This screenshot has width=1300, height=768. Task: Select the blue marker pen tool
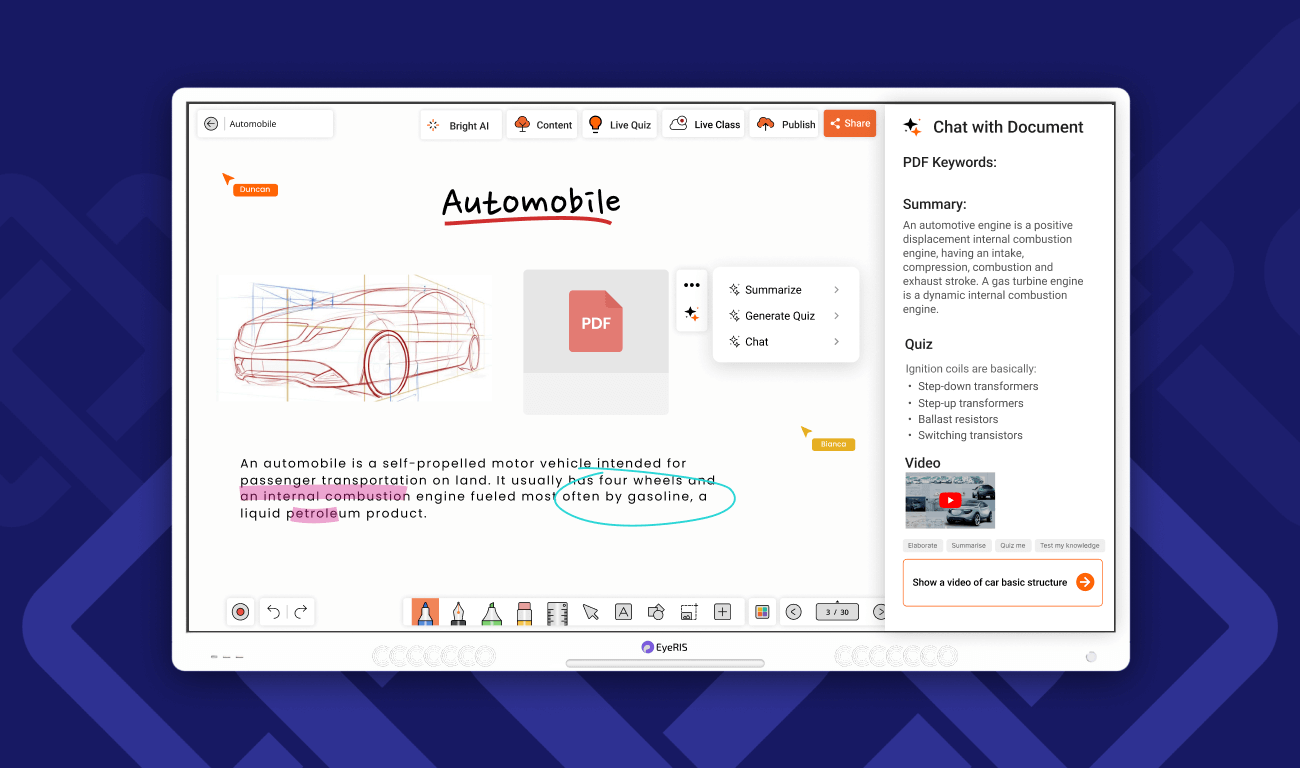(425, 613)
